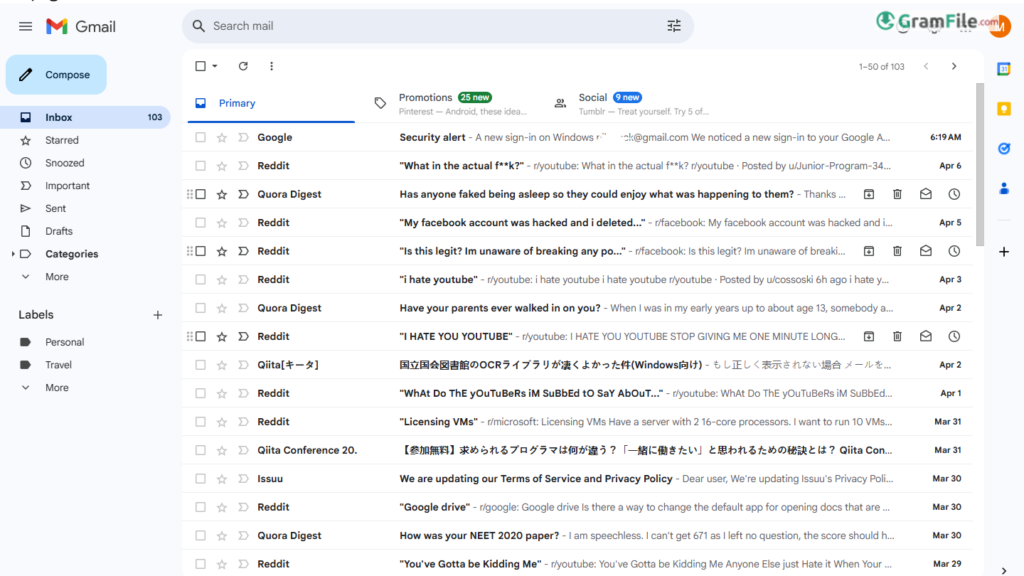This screenshot has width=1024, height=576.
Task: Mark Quora Digest faked asleep email as read
Action: click(x=925, y=194)
